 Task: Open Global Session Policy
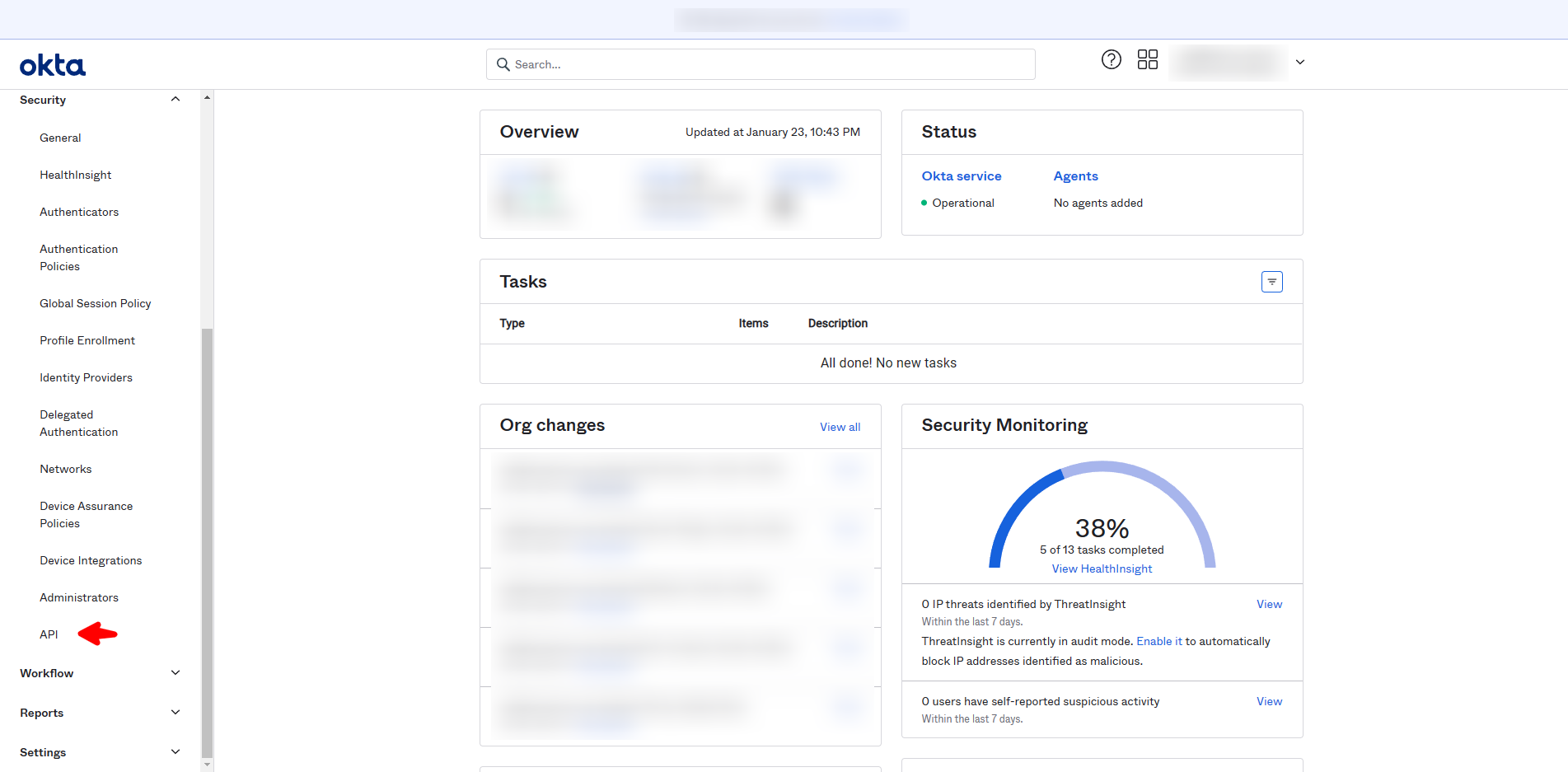pos(96,303)
